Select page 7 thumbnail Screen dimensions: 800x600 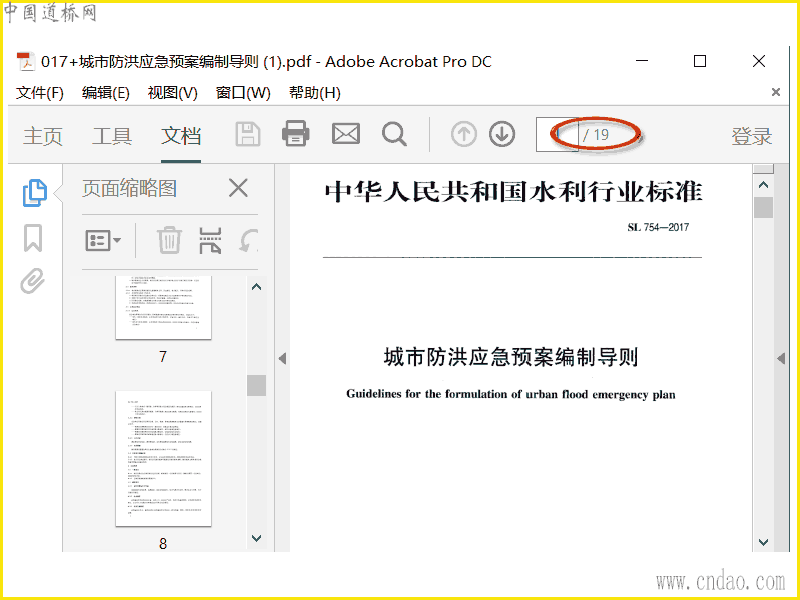(163, 308)
